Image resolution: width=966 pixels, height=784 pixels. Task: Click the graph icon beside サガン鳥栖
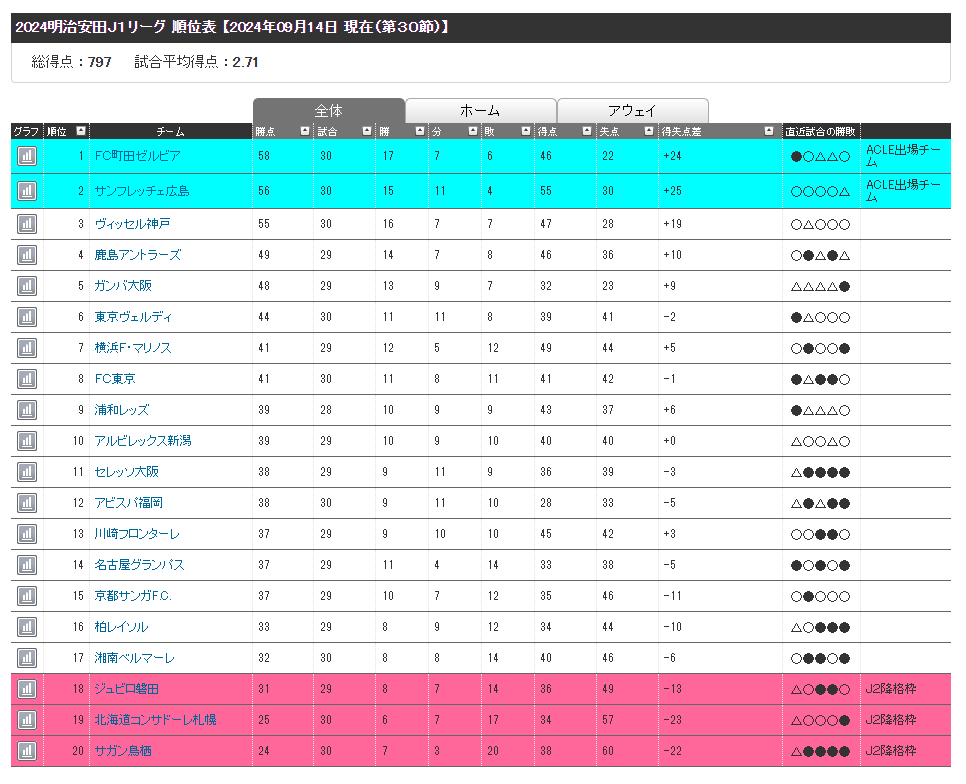pos(27,751)
